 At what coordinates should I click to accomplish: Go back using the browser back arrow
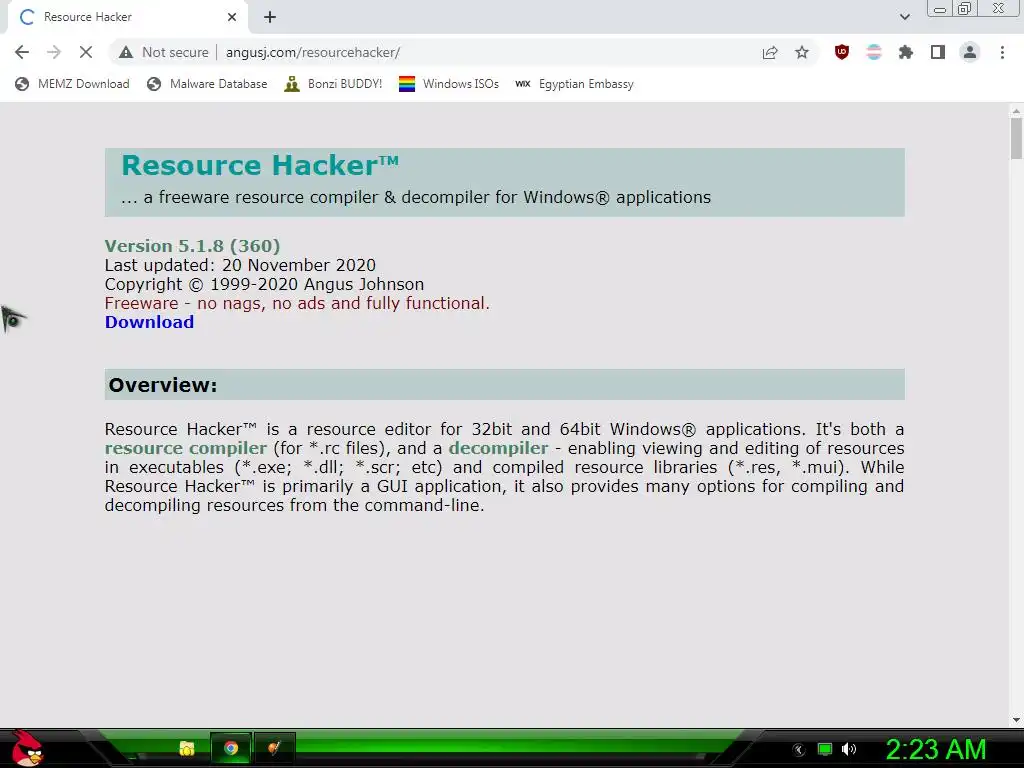(x=22, y=52)
